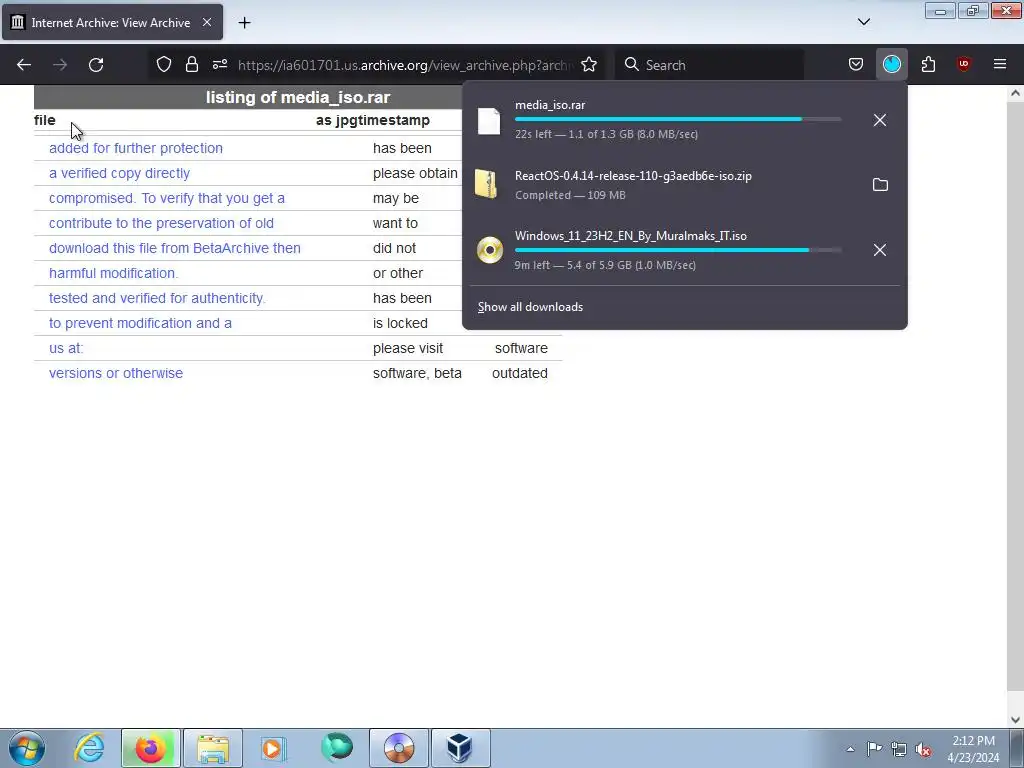Image resolution: width=1024 pixels, height=768 pixels.
Task: Open link 'compromised. To verify that you get a'
Action: tap(167, 198)
